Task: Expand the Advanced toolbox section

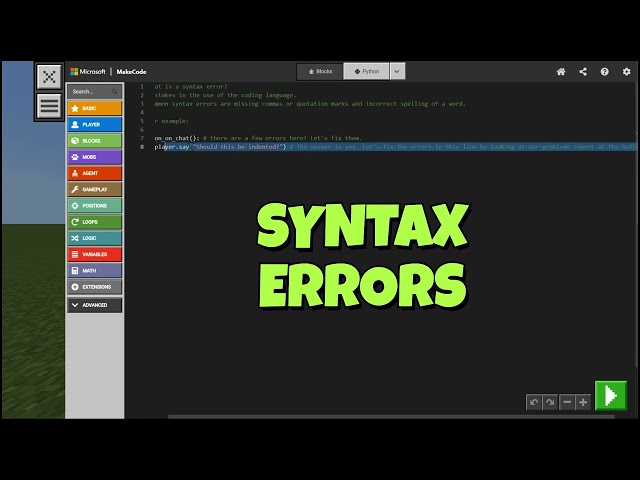Action: click(94, 305)
